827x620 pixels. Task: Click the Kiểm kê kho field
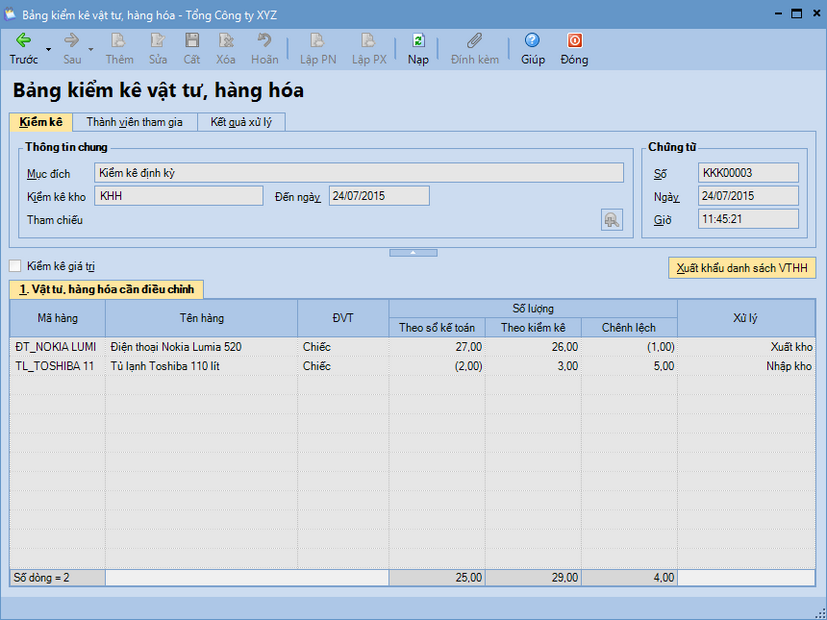coord(179,196)
